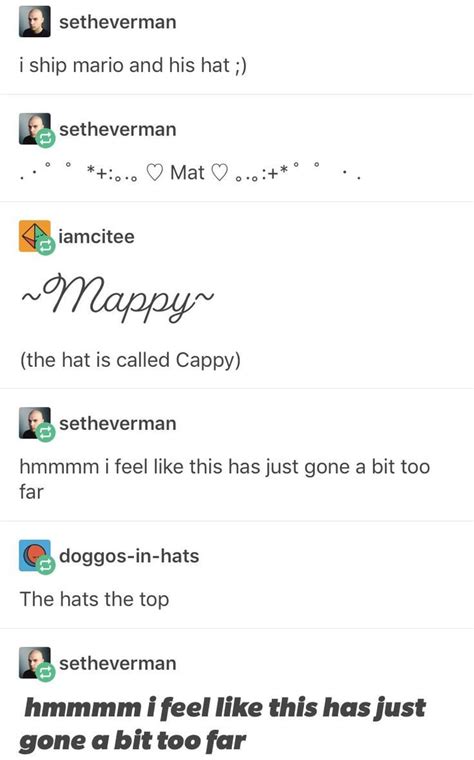The height and width of the screenshot is (760, 474).
Task: Click setheverman avatar on first post
Action: point(34,22)
